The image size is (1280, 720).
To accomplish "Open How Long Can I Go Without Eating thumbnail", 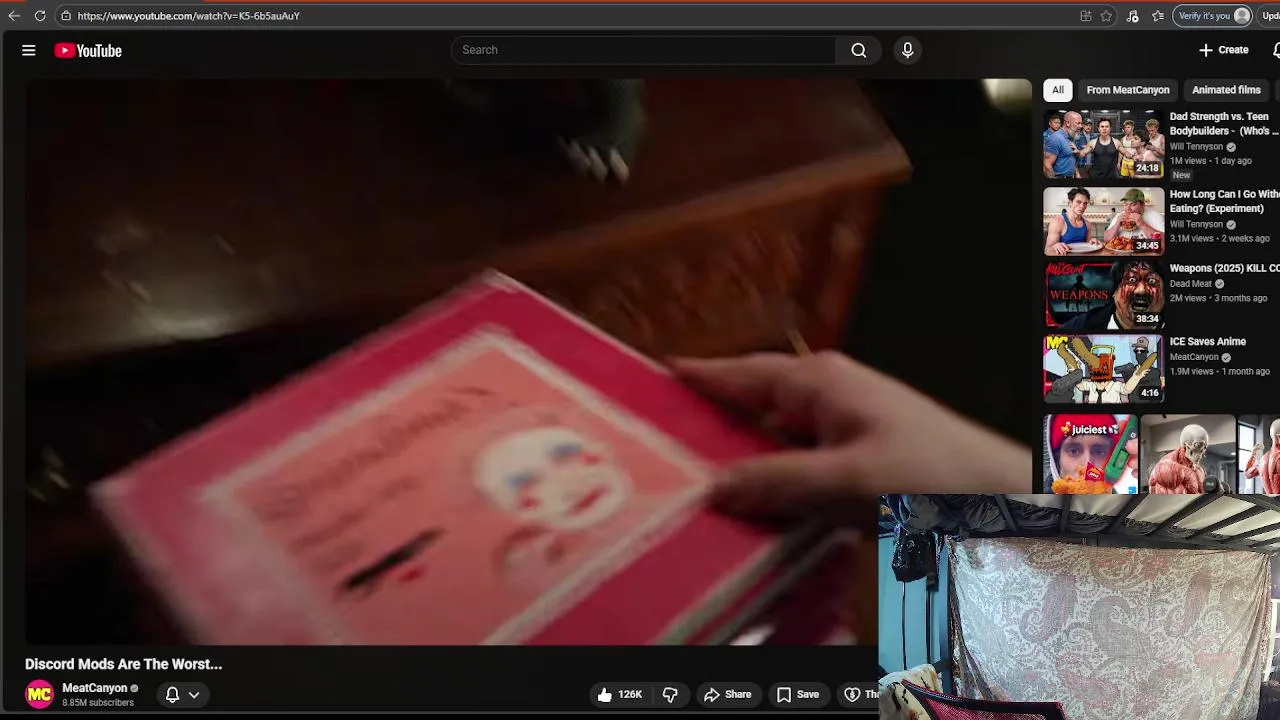I will [x=1104, y=222].
